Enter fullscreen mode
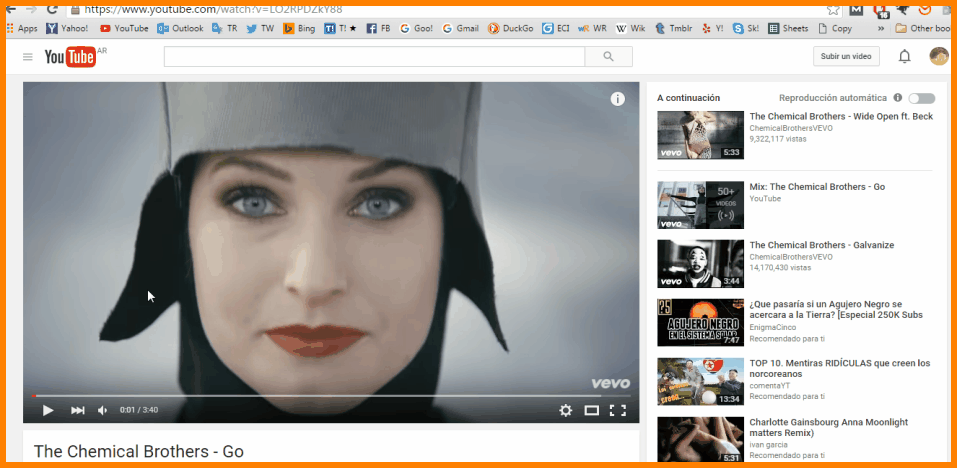Viewport: 957px width, 468px height. pyautogui.click(x=618, y=410)
